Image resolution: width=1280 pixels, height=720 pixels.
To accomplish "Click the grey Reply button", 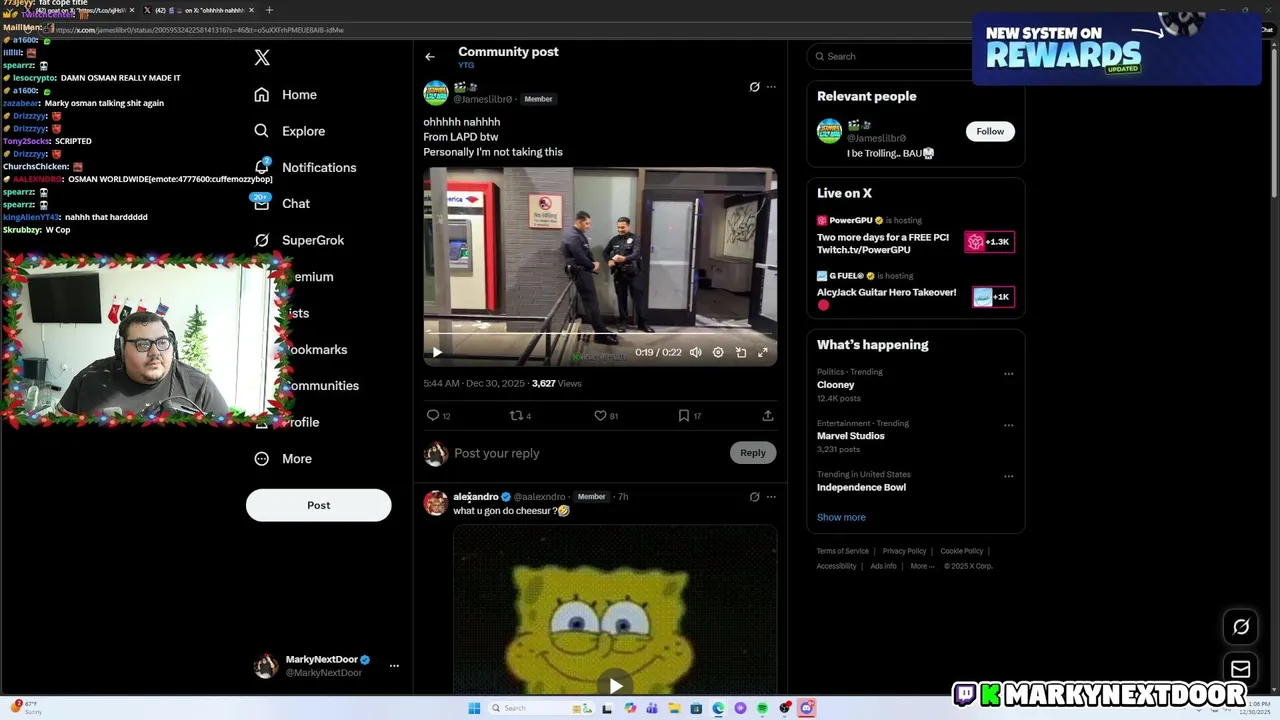I will point(753,453).
